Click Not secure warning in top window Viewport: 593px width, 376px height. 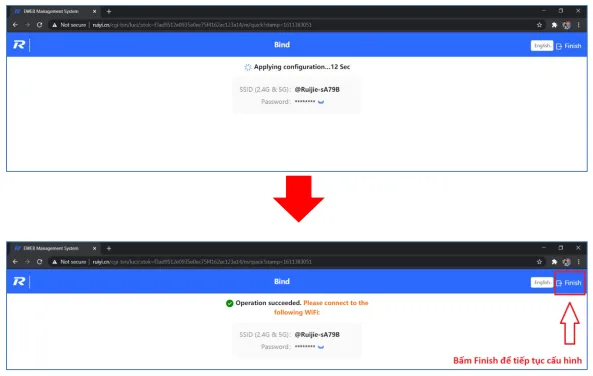click(x=69, y=25)
